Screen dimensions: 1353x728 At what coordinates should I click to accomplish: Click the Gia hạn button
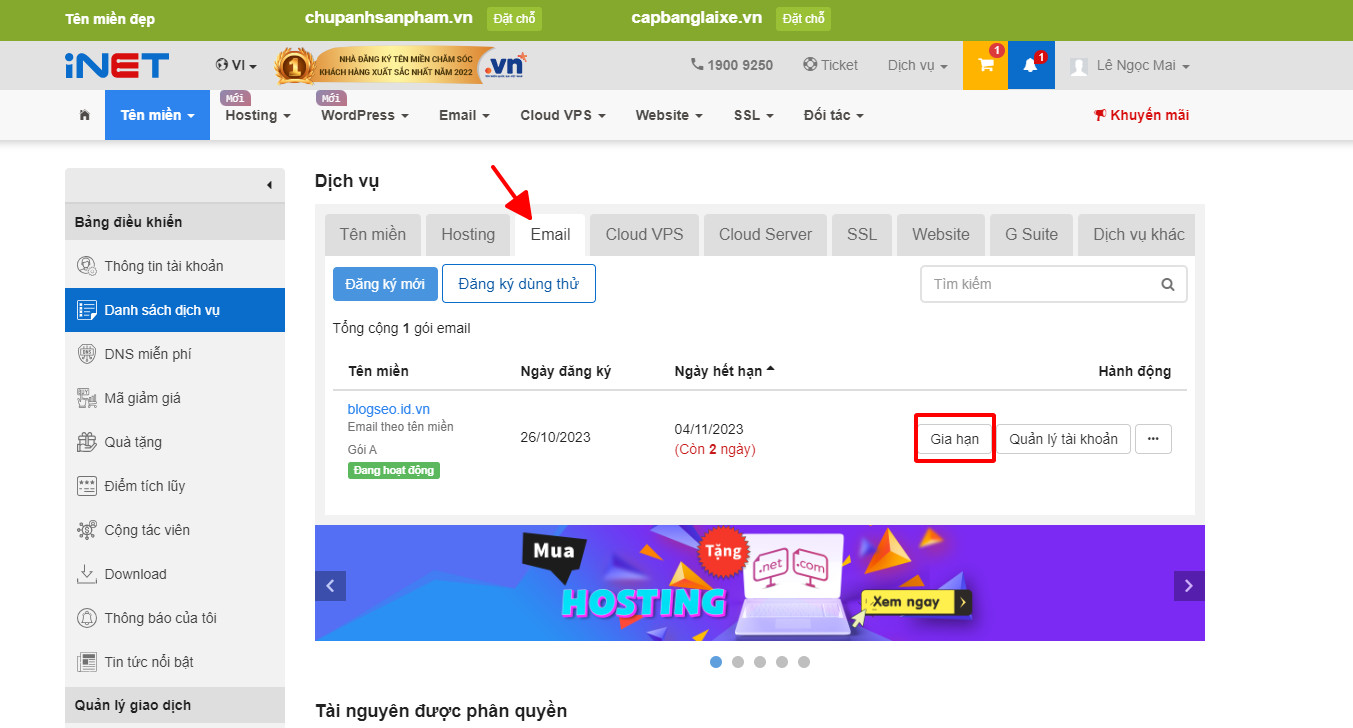(x=955, y=439)
